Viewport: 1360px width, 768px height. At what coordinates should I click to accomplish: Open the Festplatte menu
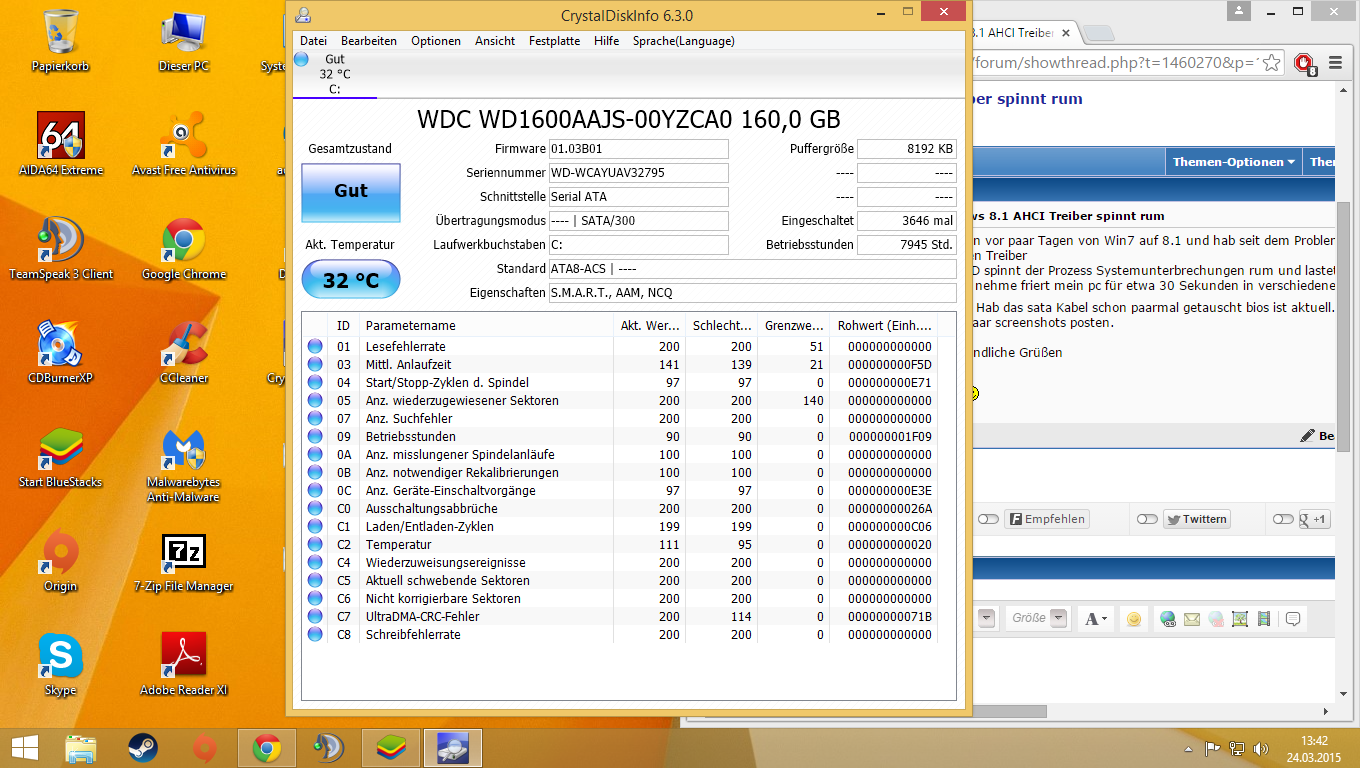(x=554, y=41)
